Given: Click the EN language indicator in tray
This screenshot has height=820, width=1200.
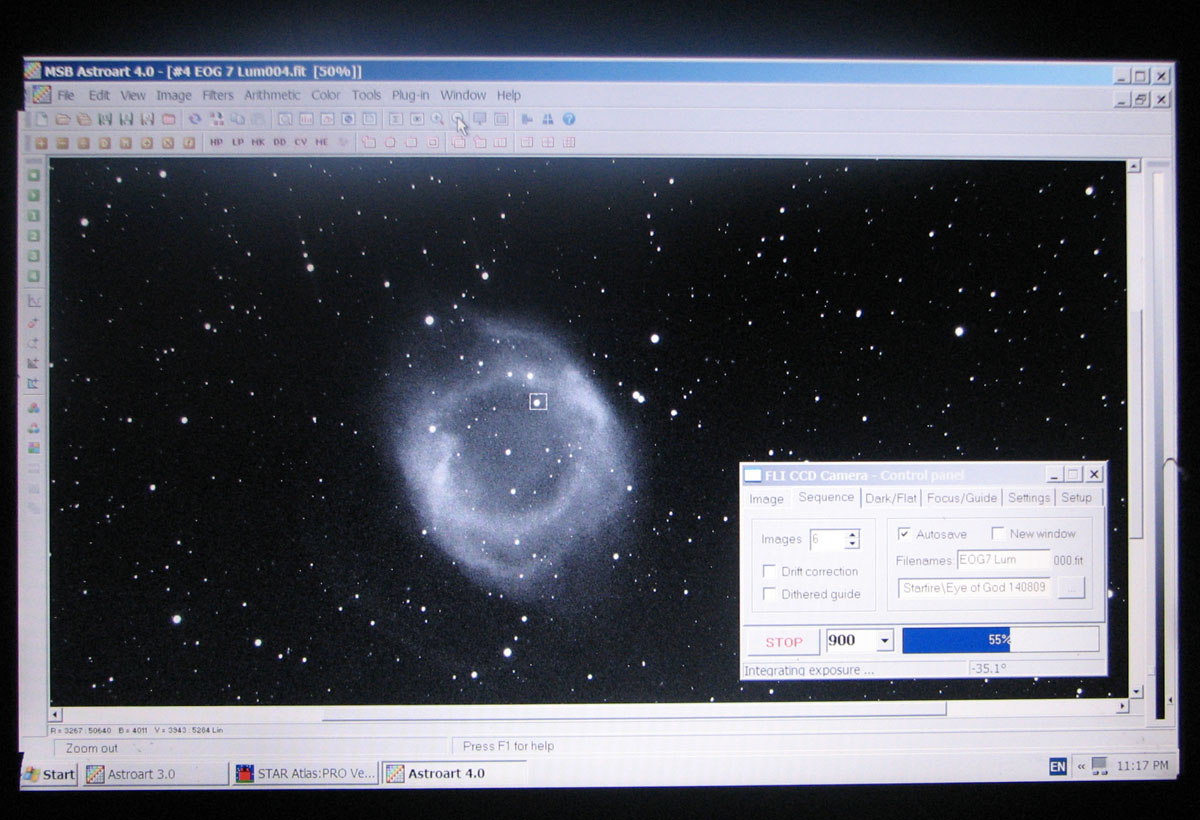Looking at the screenshot, I should point(1057,766).
